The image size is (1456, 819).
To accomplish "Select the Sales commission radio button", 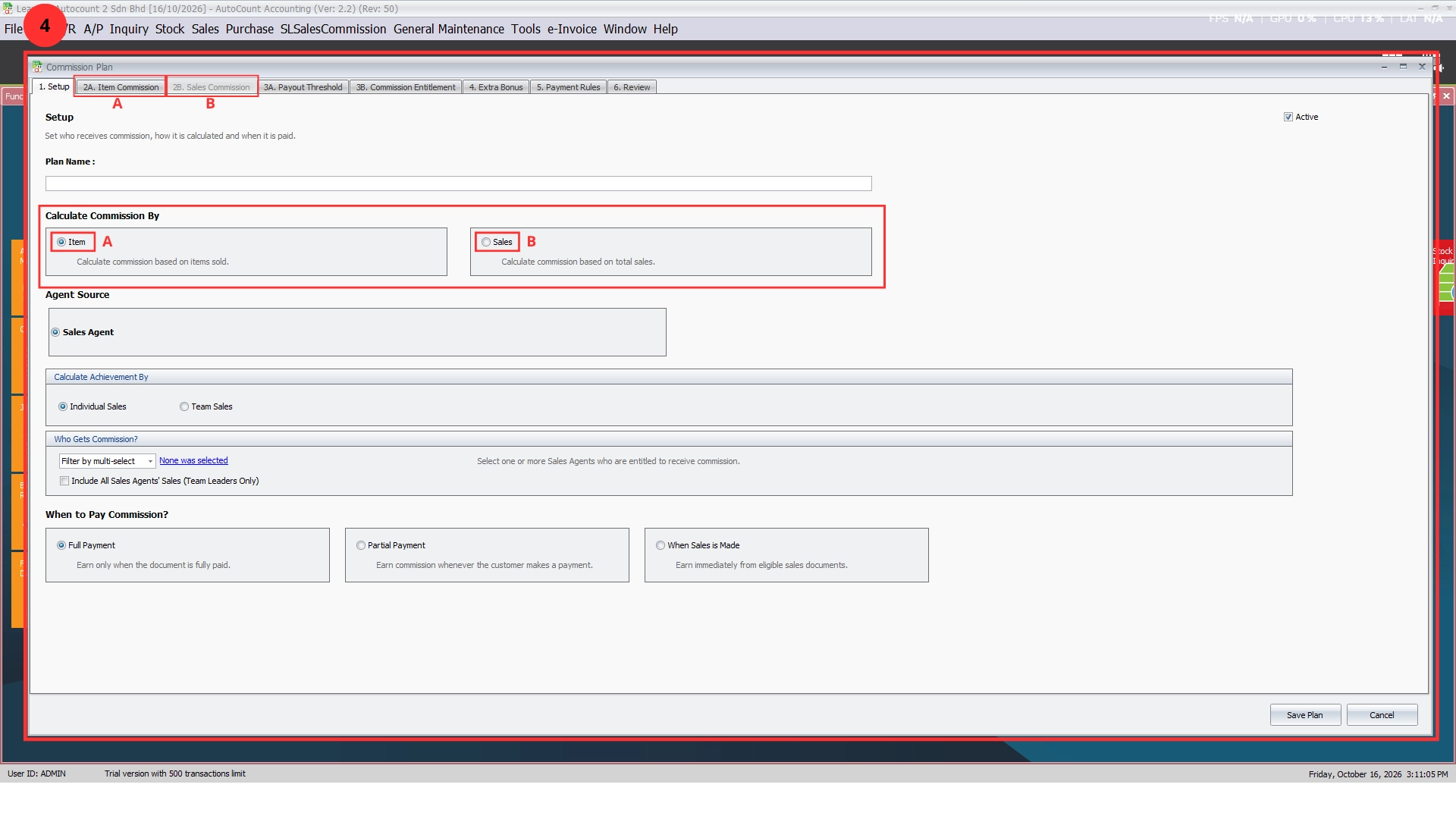I will point(486,242).
